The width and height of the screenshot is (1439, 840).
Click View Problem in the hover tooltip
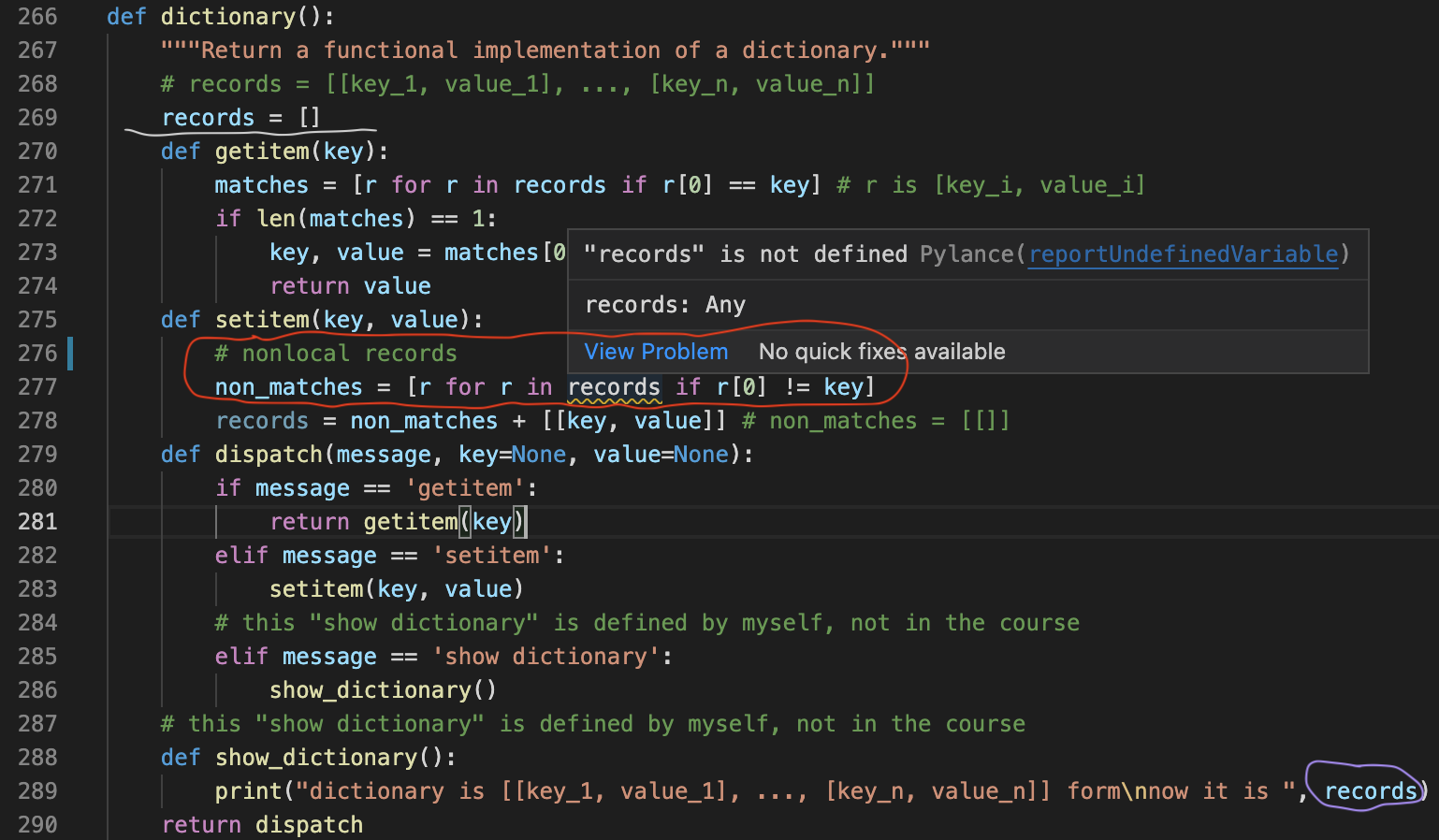click(655, 351)
